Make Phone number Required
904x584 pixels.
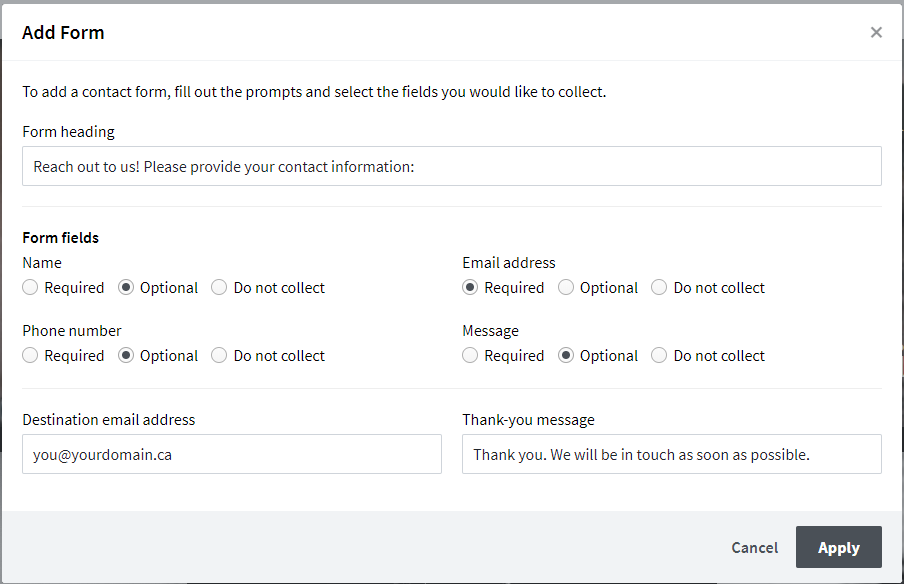coord(31,356)
